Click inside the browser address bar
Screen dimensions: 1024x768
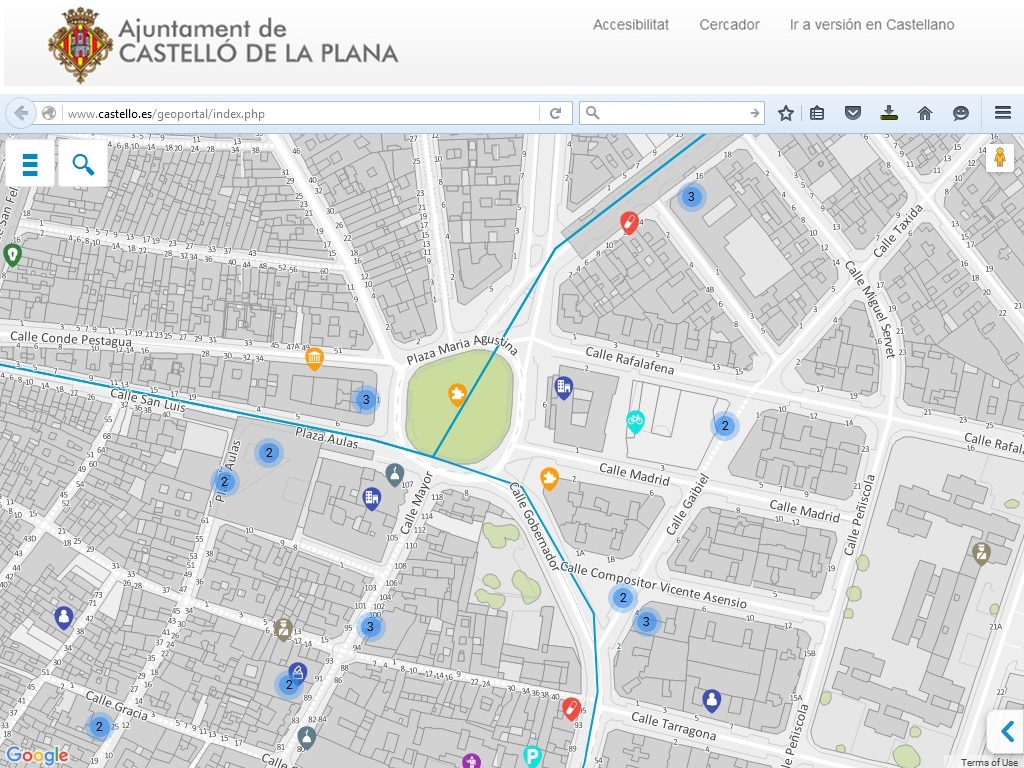click(300, 113)
